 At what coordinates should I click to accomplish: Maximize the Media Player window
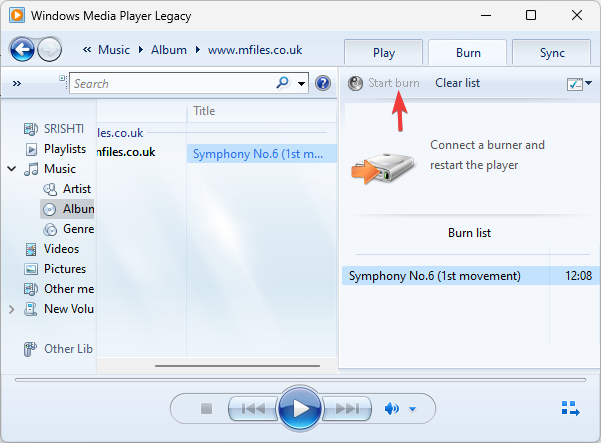(531, 15)
